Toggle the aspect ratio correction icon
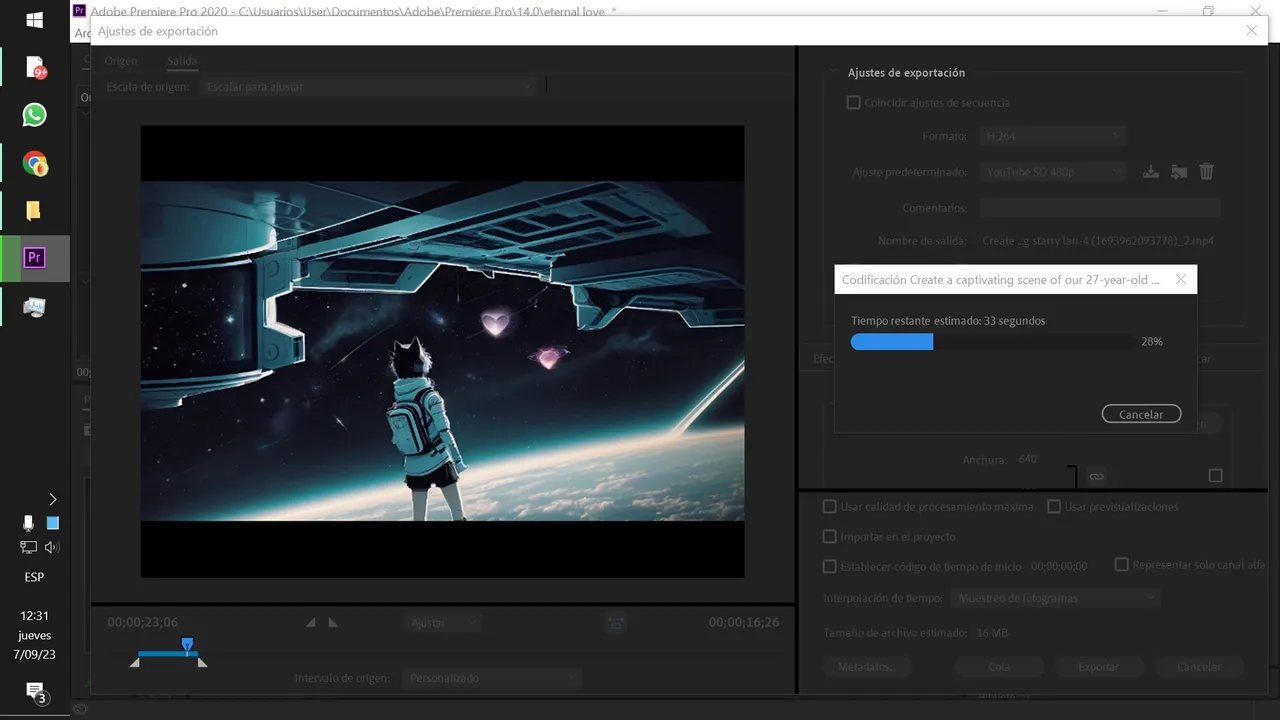 [x=616, y=623]
